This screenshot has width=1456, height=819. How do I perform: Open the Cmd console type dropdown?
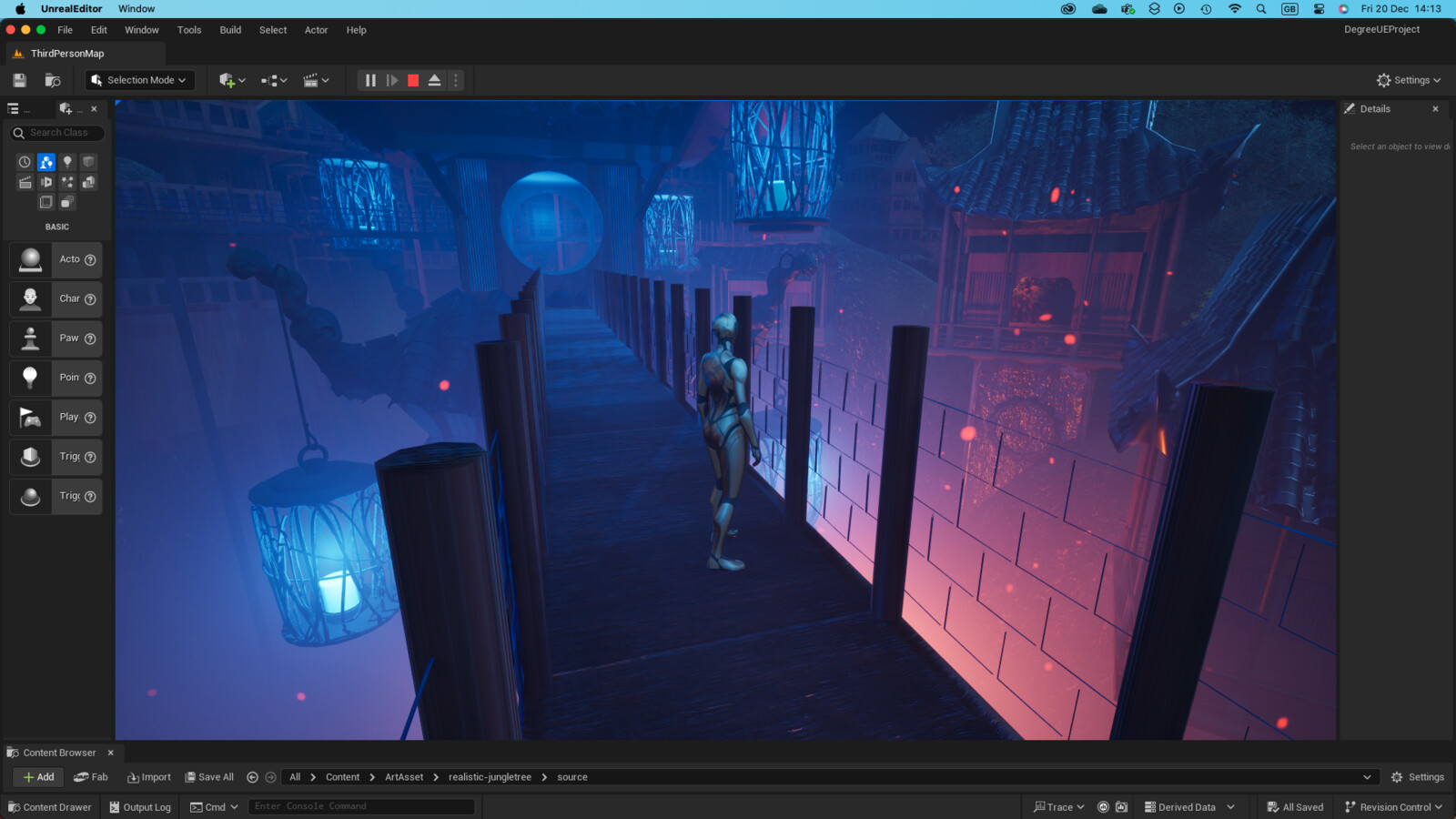(x=214, y=807)
